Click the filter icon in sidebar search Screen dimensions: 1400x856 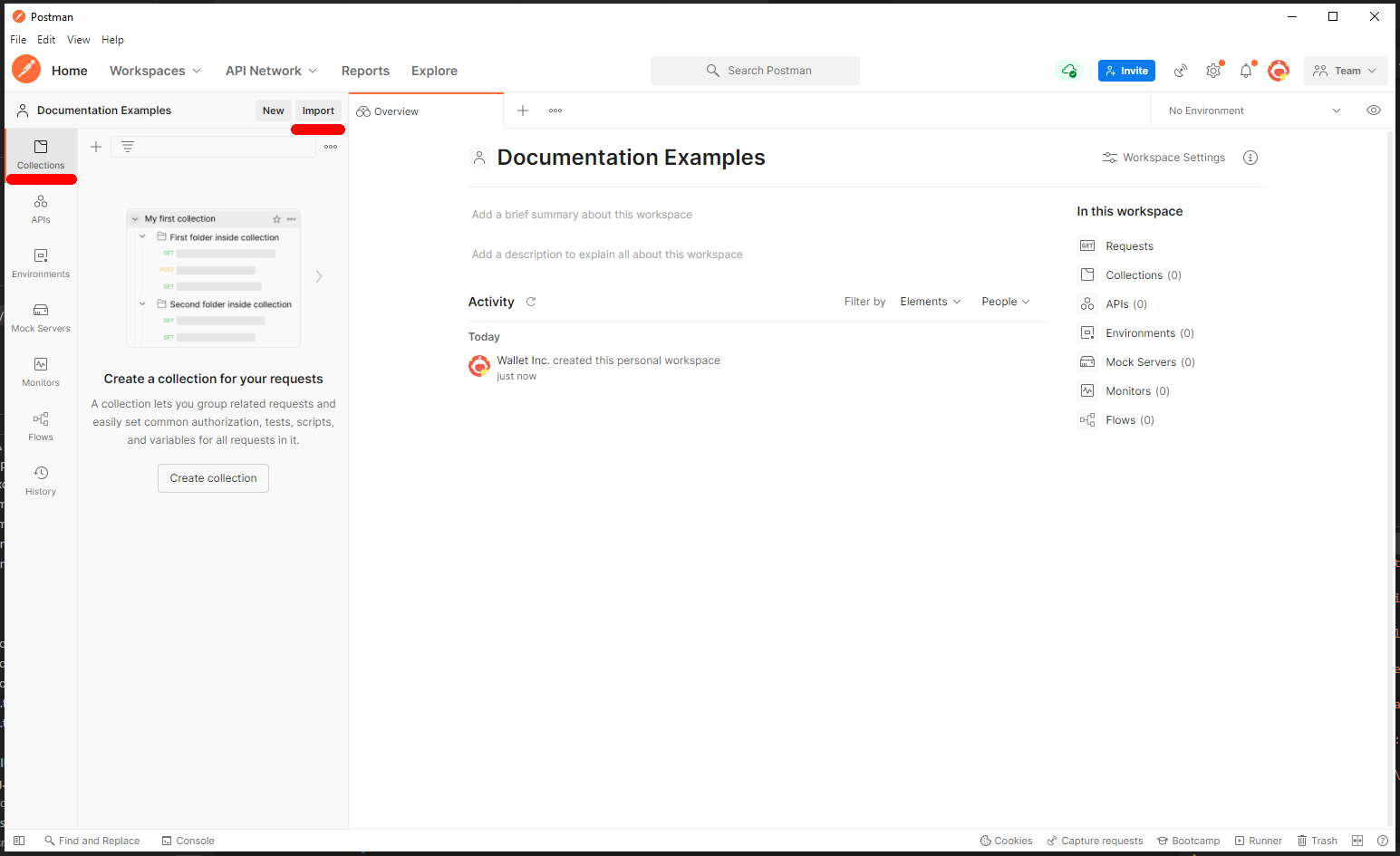(128, 147)
